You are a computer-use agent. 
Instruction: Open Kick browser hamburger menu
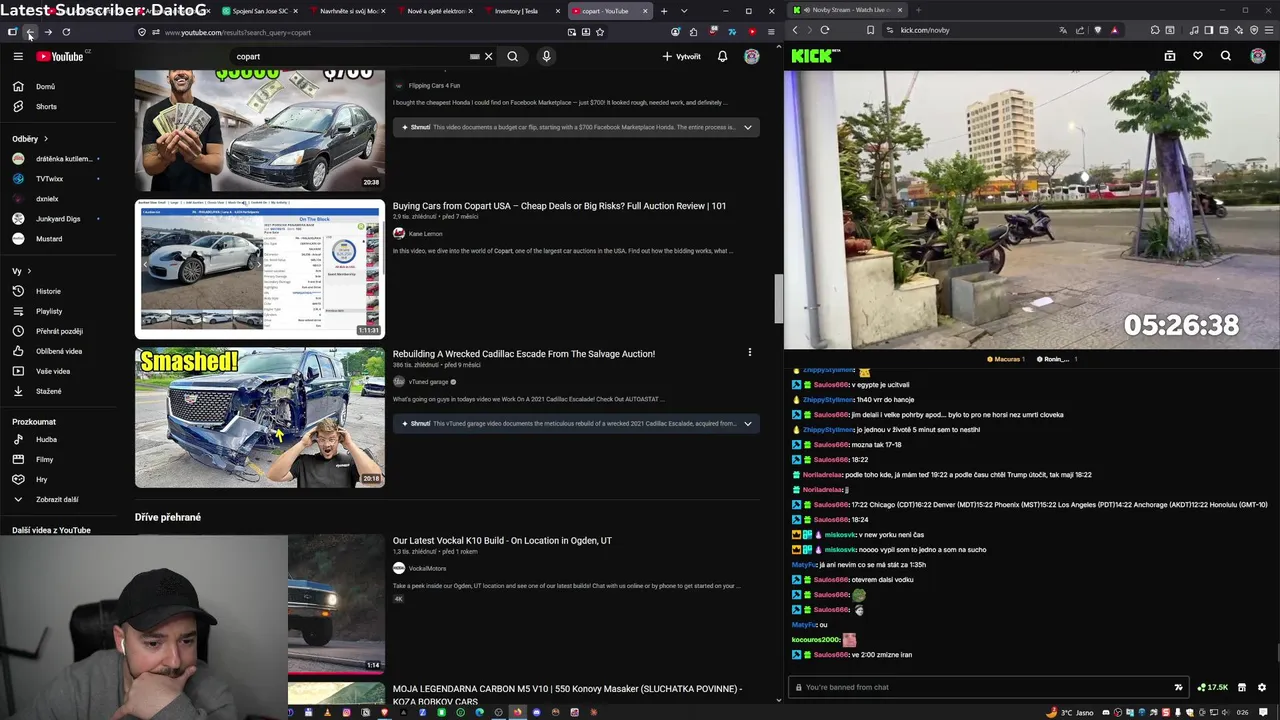pyautogui.click(x=1269, y=30)
